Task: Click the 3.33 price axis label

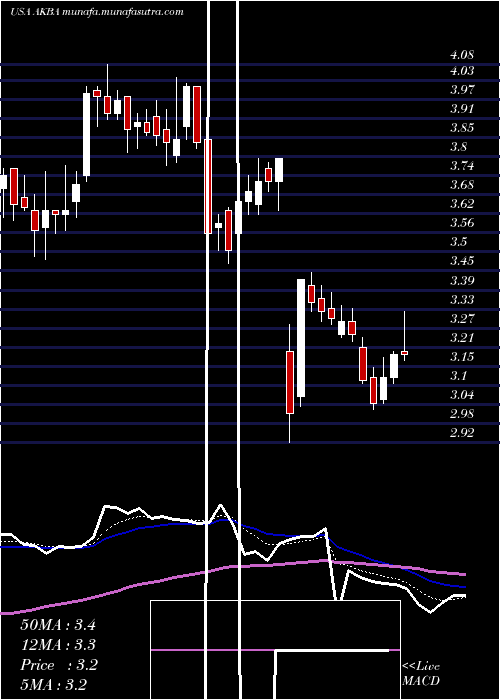Action: click(x=462, y=299)
